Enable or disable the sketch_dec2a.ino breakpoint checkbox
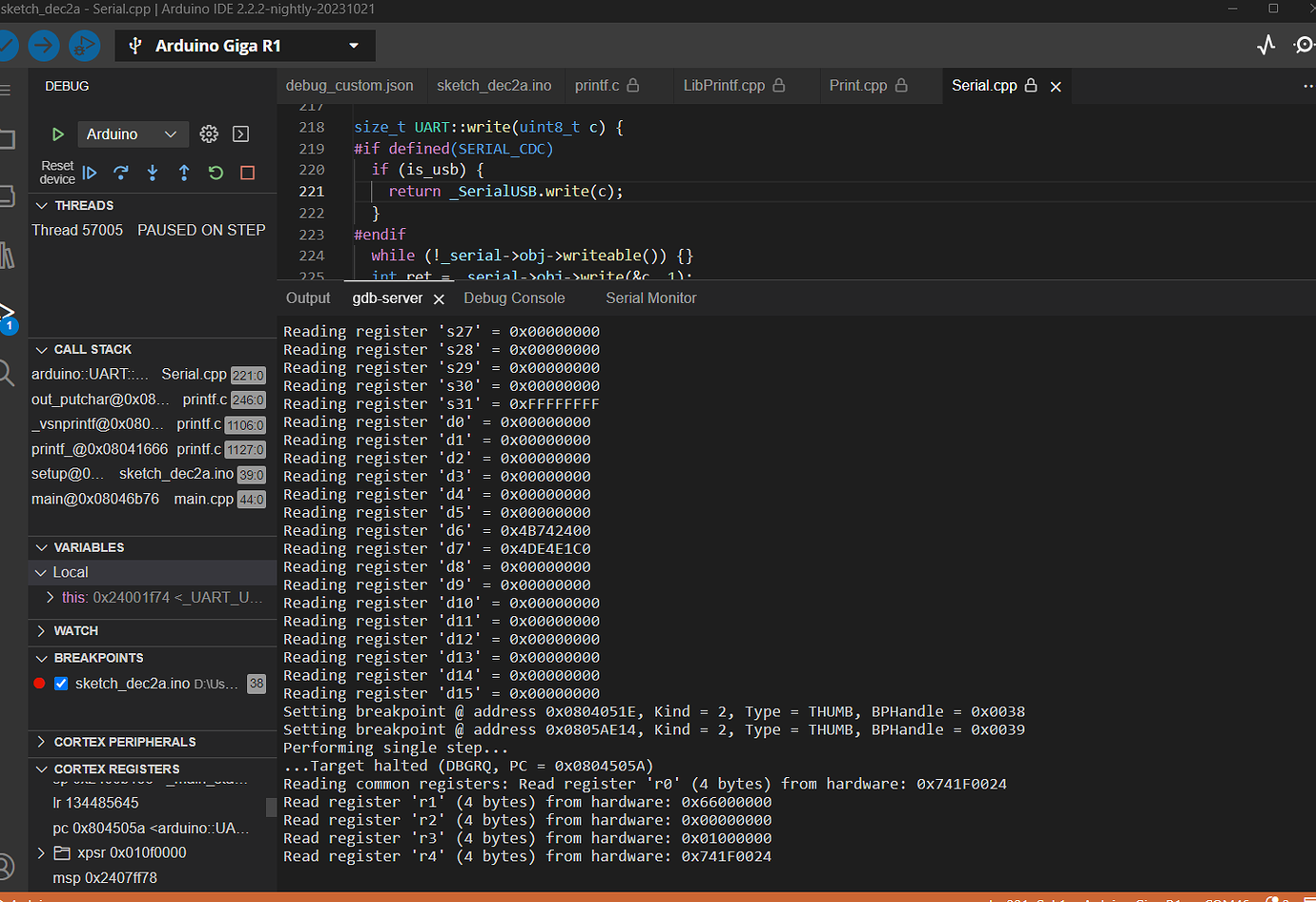Image resolution: width=1316 pixels, height=902 pixels. (63, 683)
